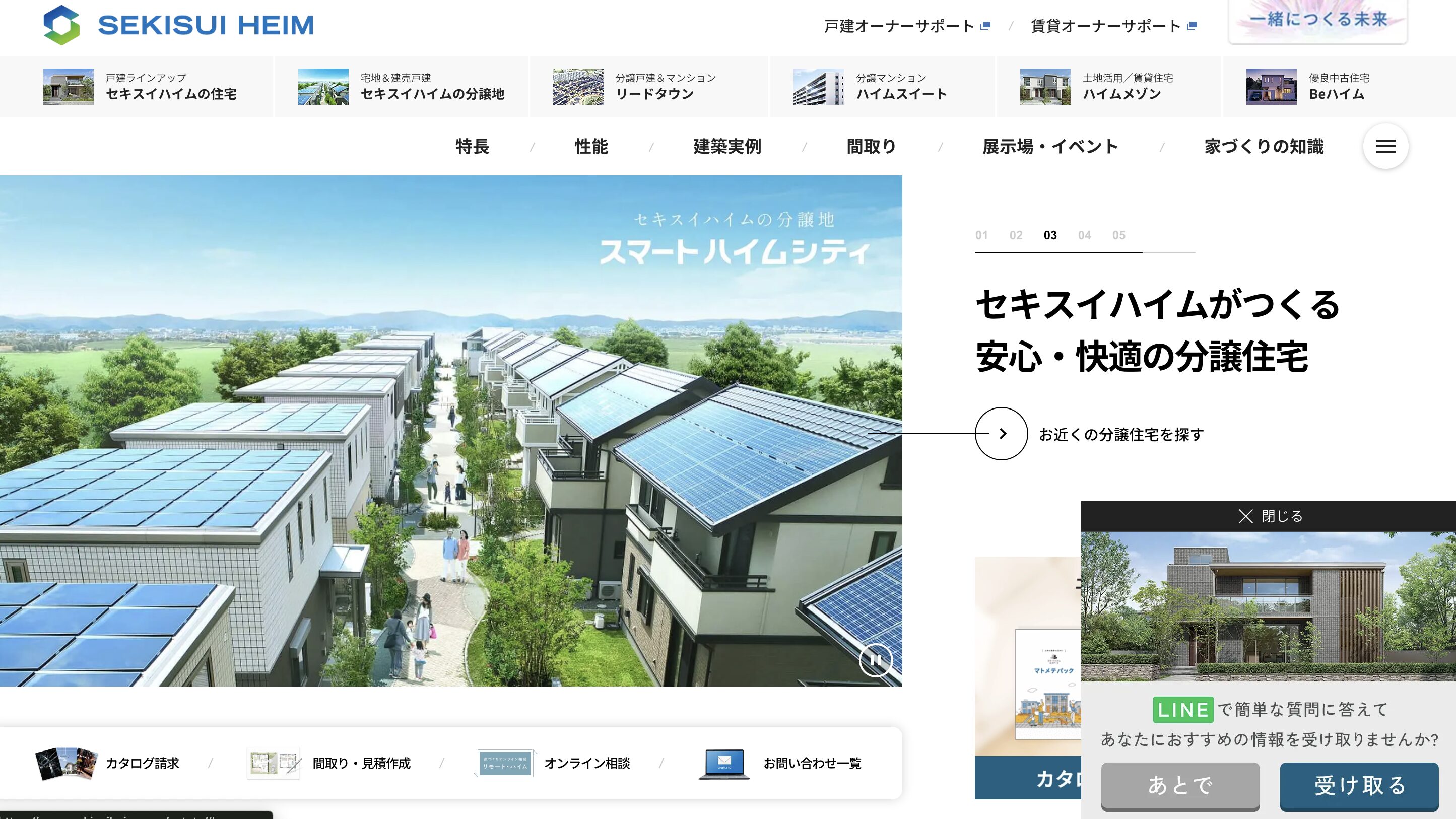The image size is (1456, 819).
Task: Click the リードタウン aerial thumbnail
Action: click(578, 87)
